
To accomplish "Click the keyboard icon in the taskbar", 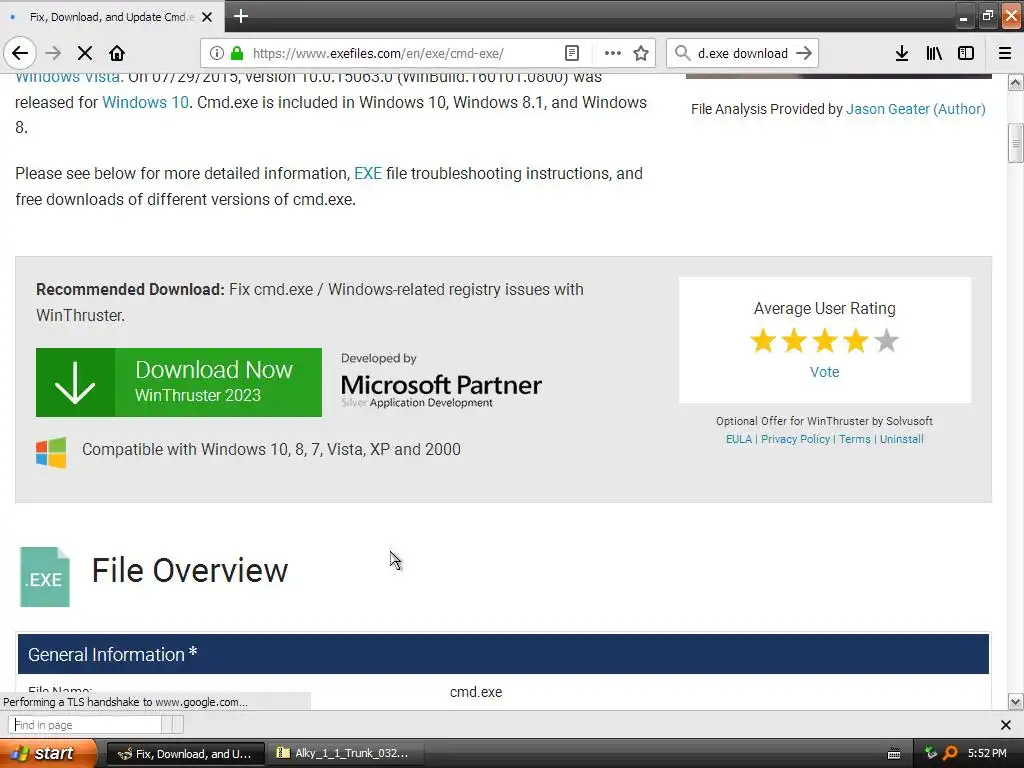I will tap(893, 754).
